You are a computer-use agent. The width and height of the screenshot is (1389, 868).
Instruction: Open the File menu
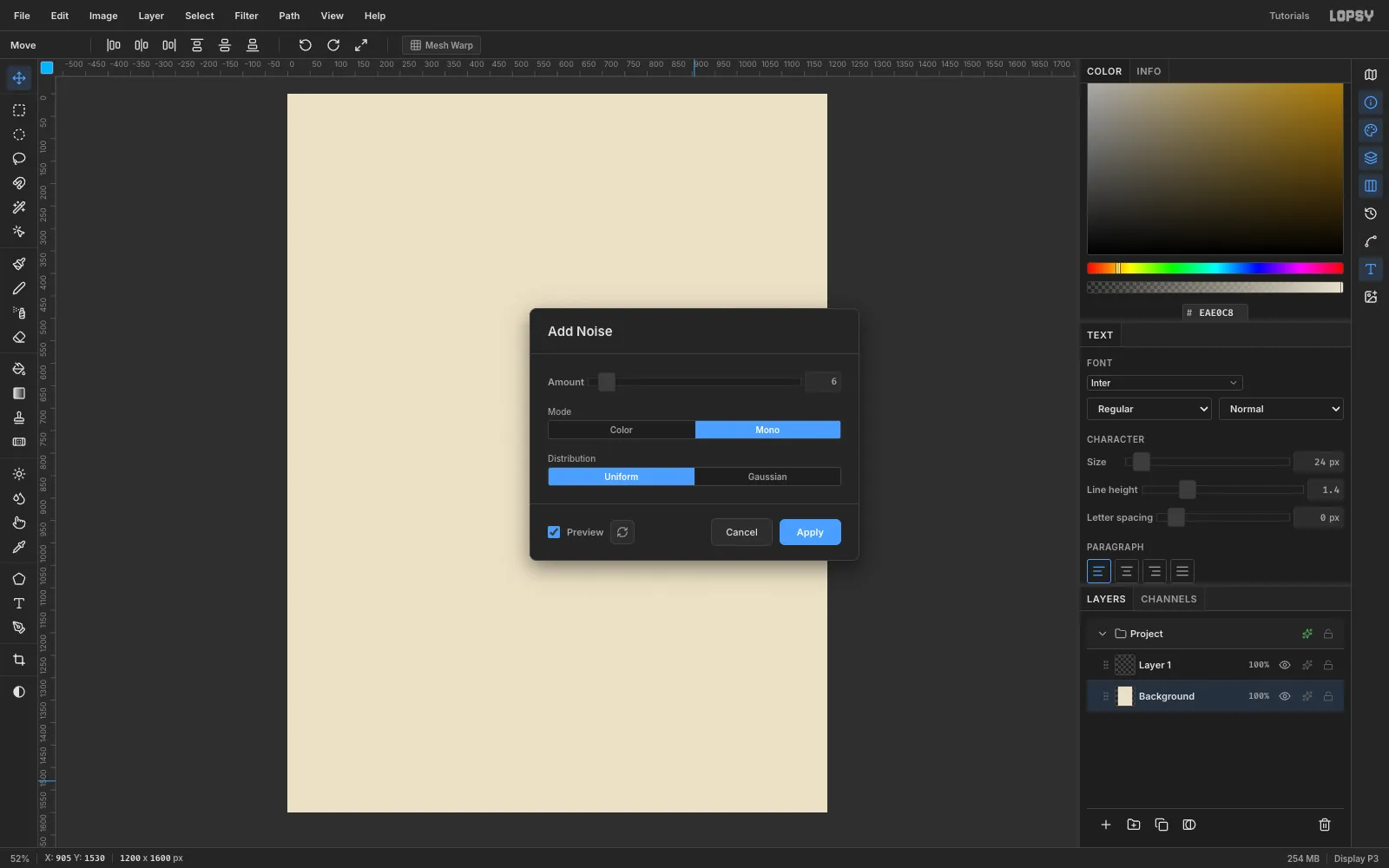22,16
